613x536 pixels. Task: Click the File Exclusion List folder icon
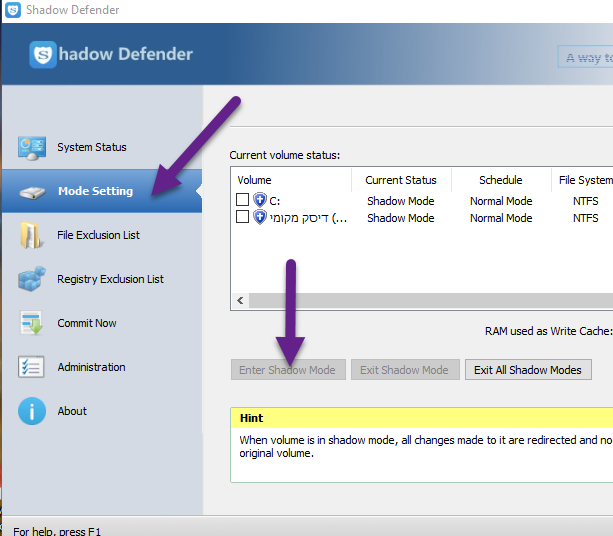(31, 235)
